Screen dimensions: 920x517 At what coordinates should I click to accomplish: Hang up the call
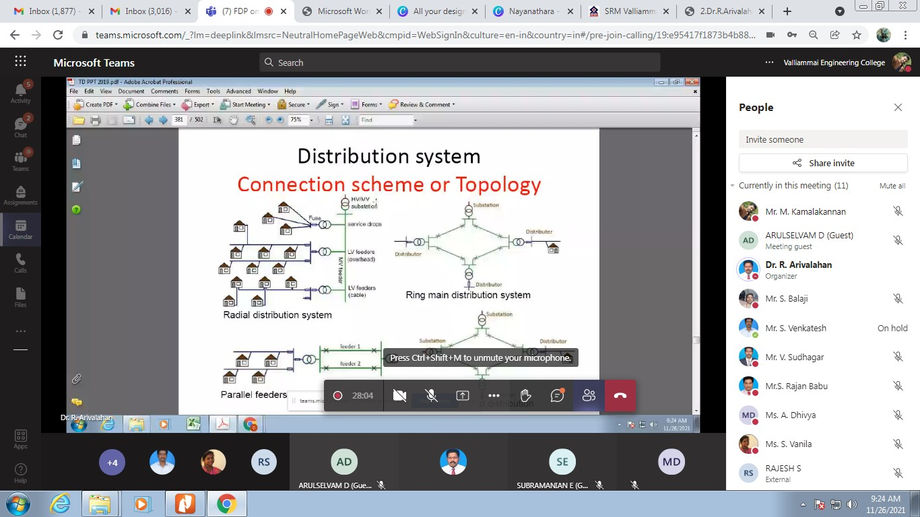(620, 396)
